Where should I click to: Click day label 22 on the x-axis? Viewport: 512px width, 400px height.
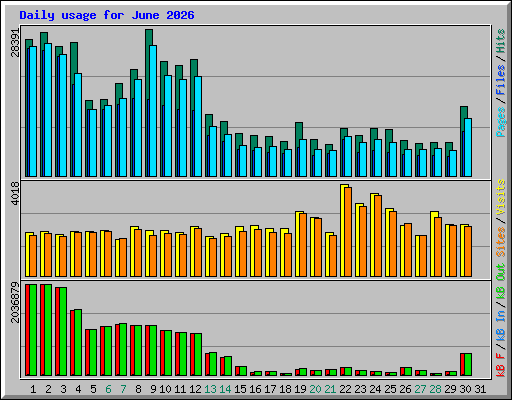[x=345, y=389]
